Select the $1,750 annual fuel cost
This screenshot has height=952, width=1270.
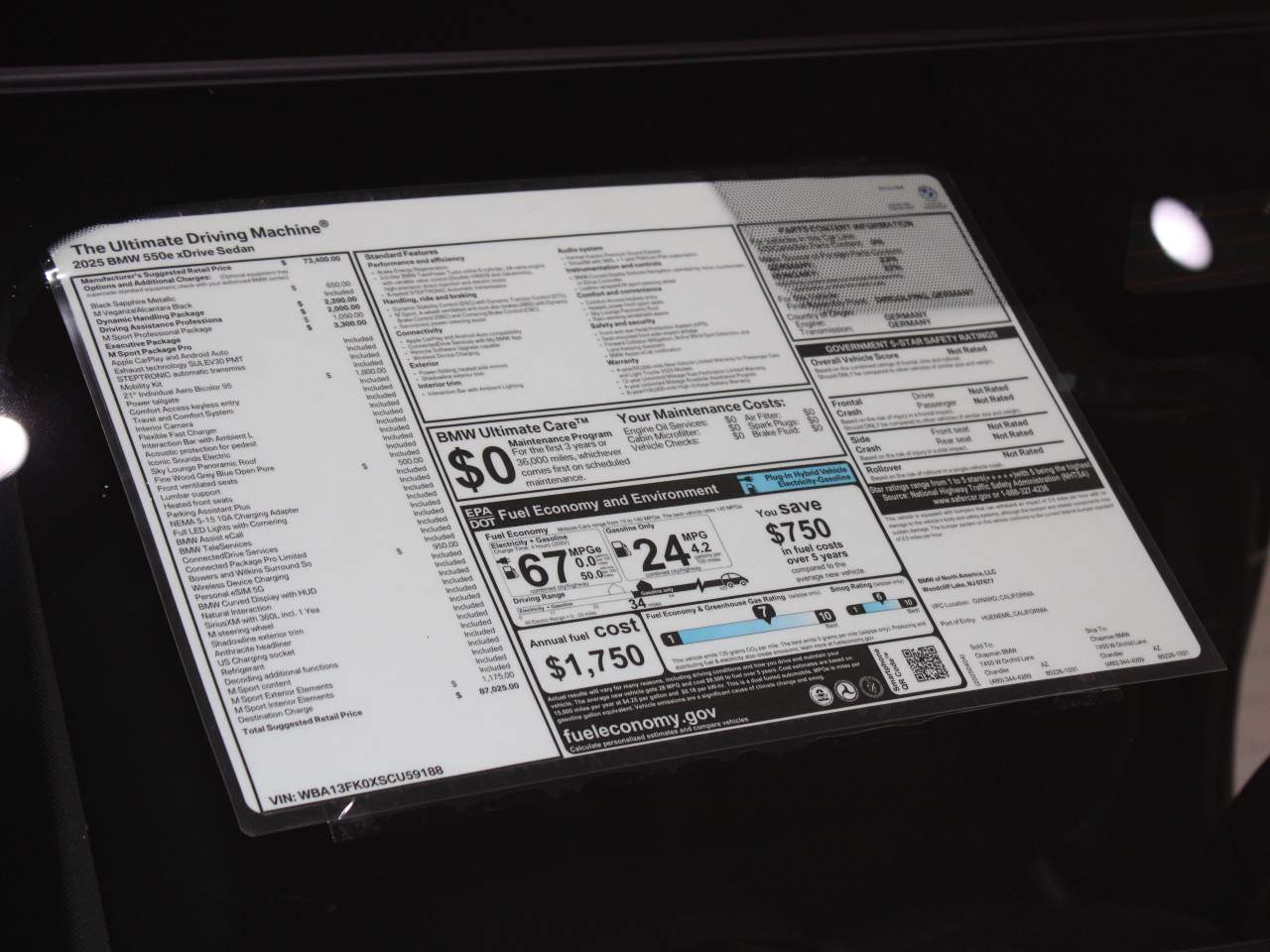pos(594,662)
